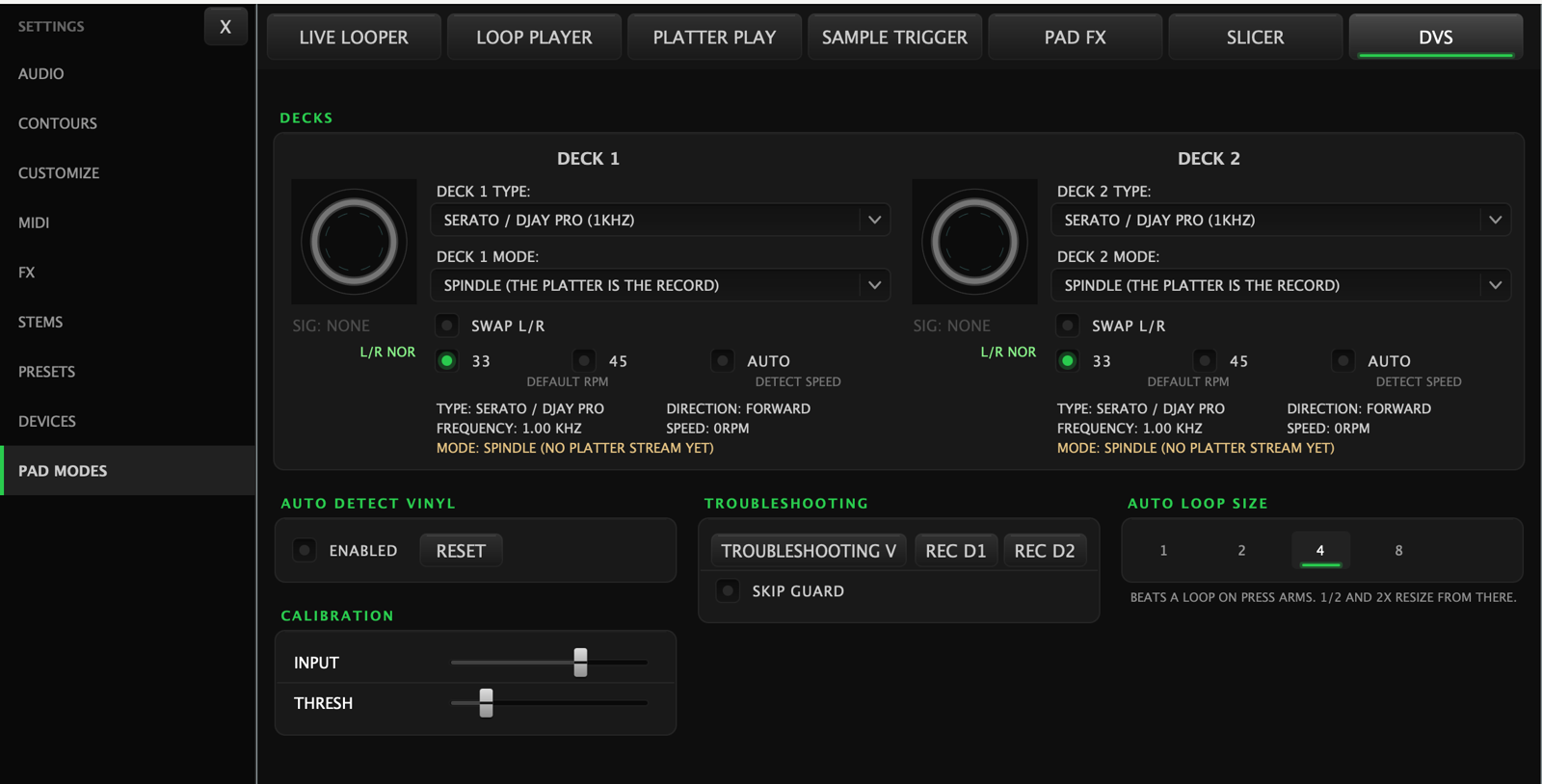Image resolution: width=1542 pixels, height=784 pixels.
Task: Click the Troubleshooting V button
Action: pos(809,551)
